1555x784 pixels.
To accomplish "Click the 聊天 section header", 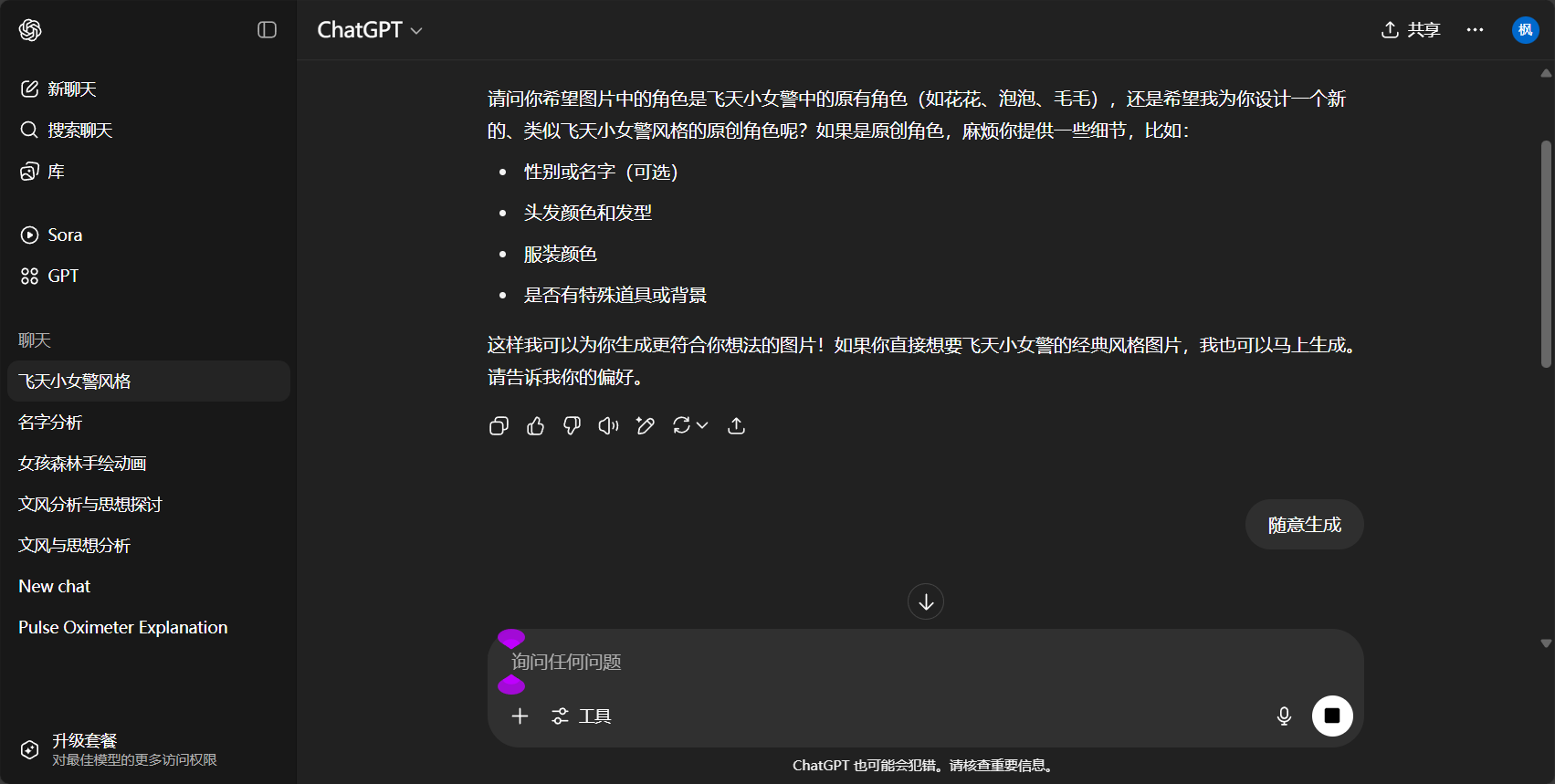I will (35, 340).
